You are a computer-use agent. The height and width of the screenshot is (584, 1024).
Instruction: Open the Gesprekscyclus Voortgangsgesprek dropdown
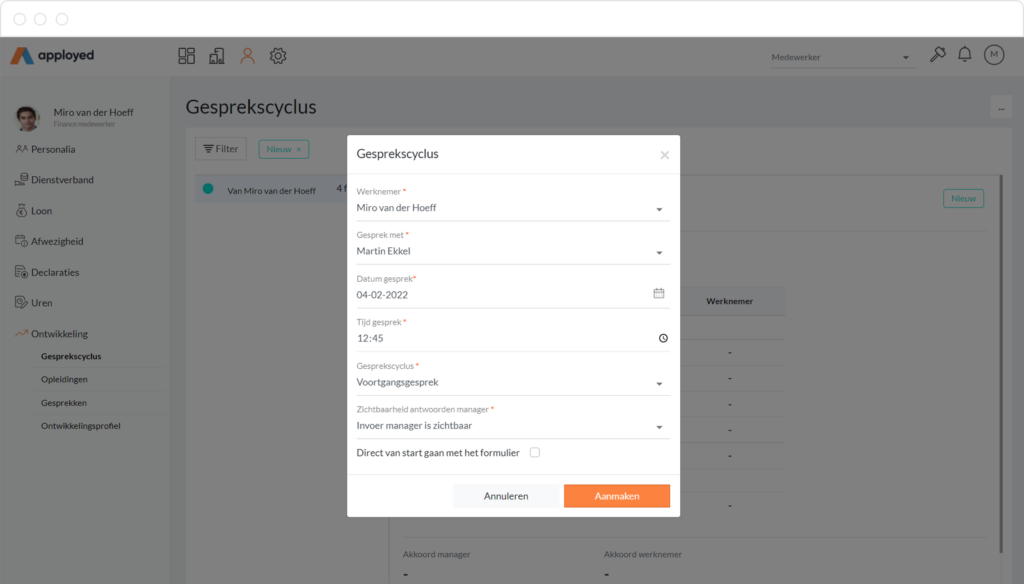513,382
